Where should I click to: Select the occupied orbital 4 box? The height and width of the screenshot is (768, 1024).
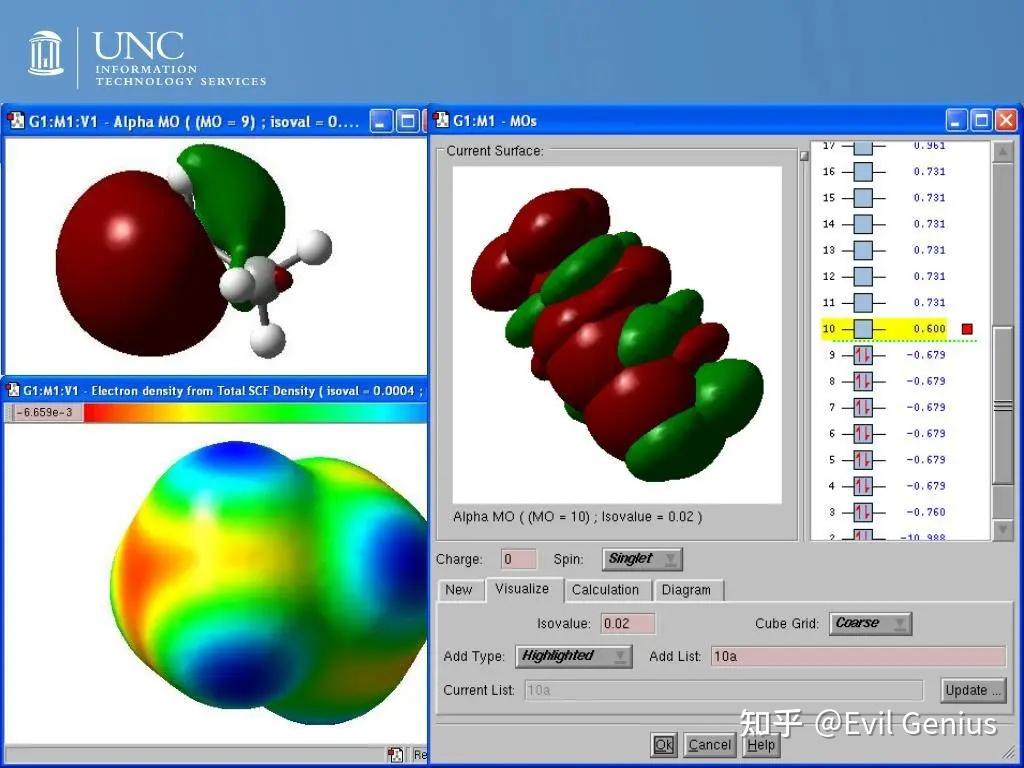click(x=863, y=486)
